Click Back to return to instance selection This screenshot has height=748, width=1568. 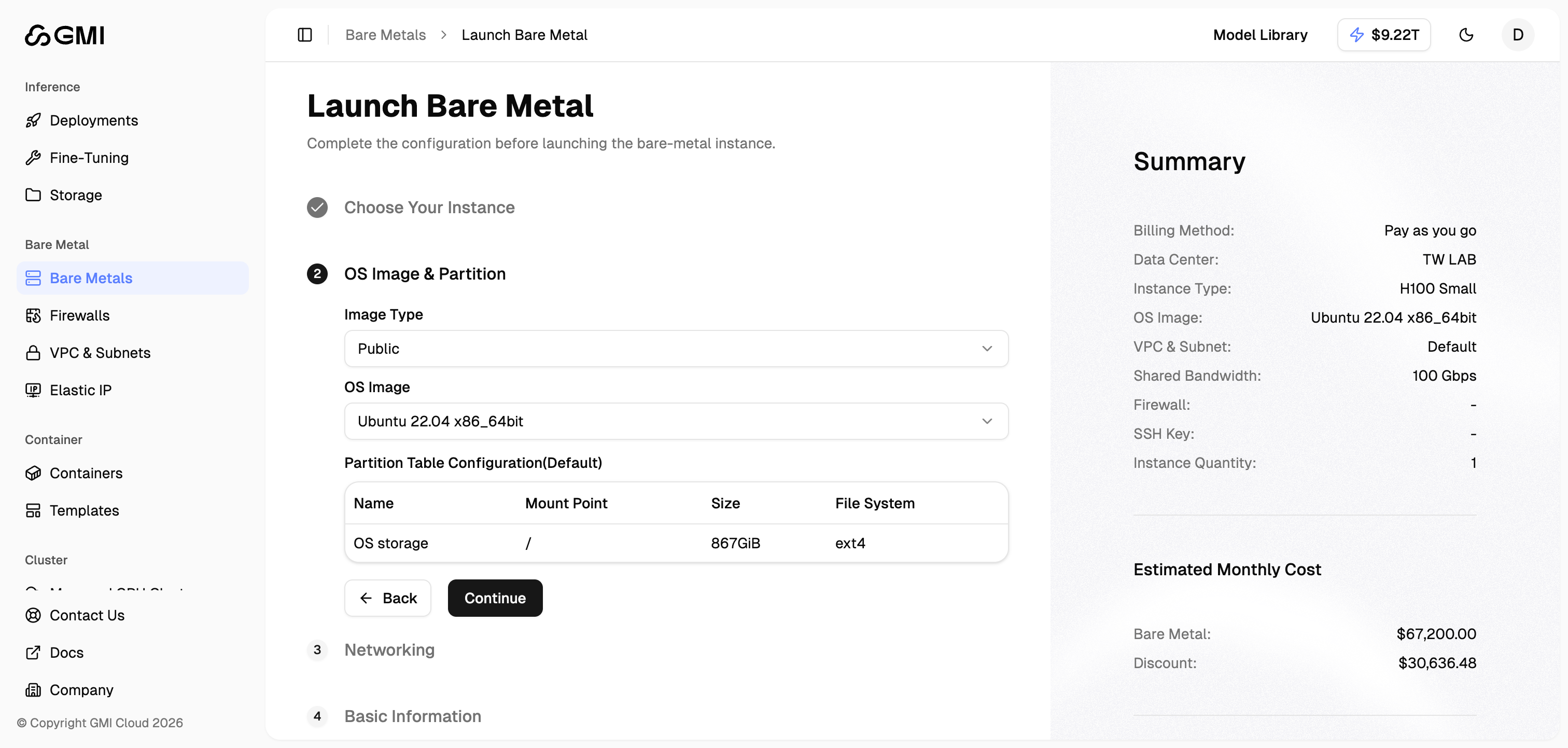pyautogui.click(x=388, y=598)
